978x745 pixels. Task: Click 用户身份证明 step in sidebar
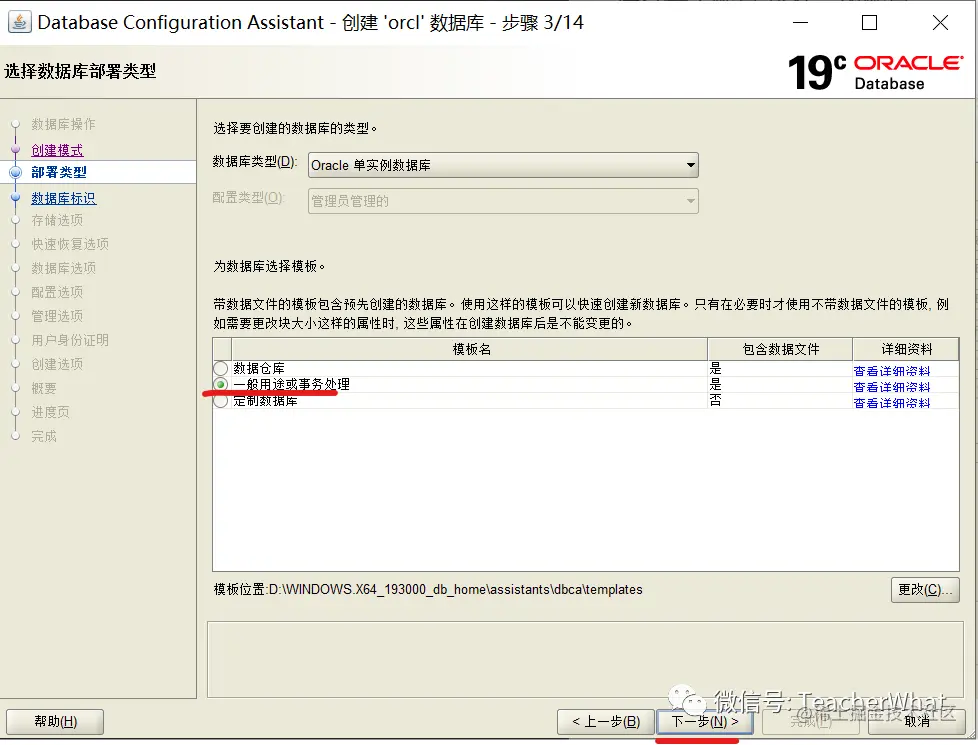tap(70, 340)
